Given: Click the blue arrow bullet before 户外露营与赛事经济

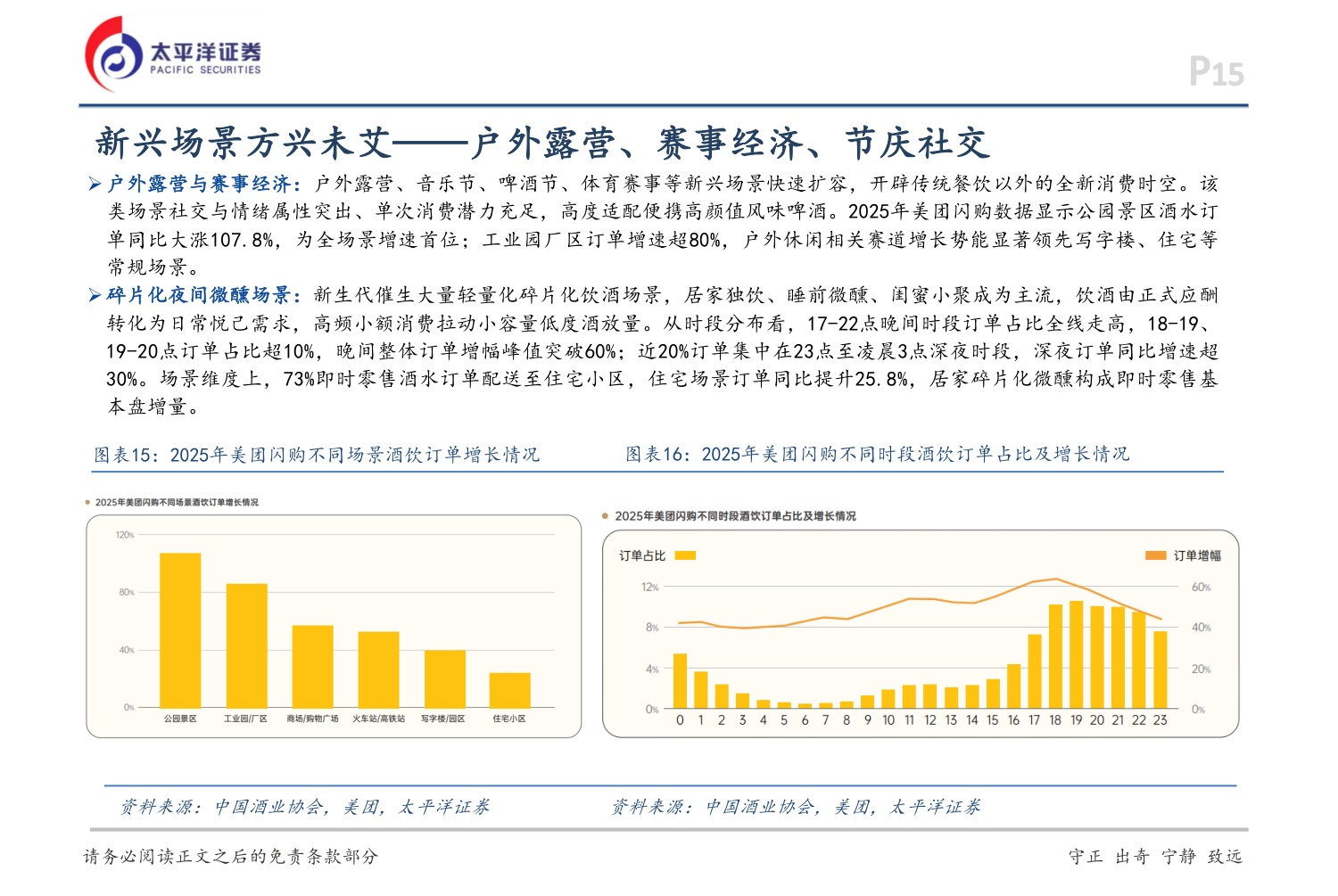Looking at the screenshot, I should [x=95, y=185].
